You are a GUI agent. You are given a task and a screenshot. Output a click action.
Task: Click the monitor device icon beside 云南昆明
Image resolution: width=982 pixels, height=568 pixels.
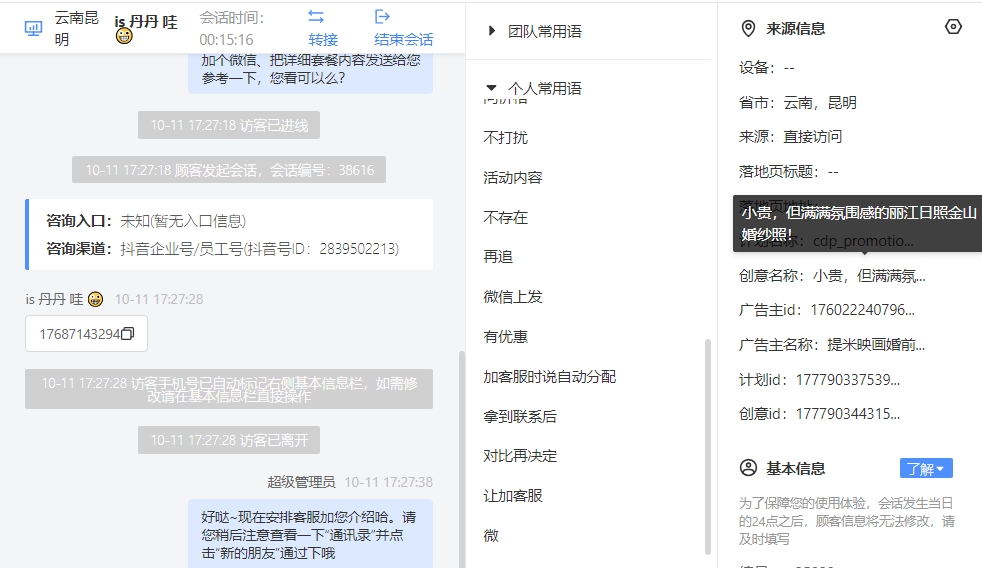click(x=33, y=28)
